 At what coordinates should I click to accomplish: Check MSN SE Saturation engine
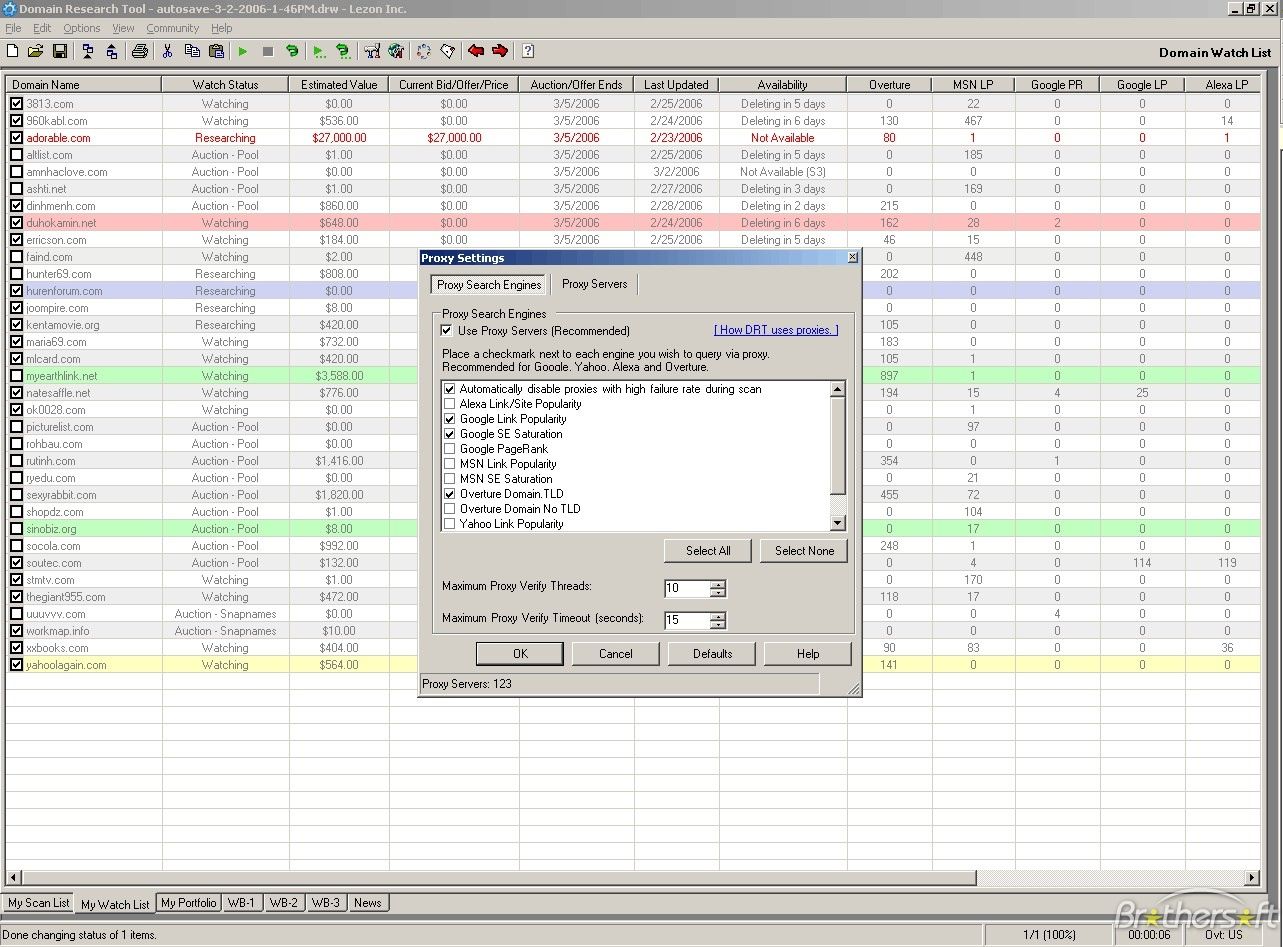[x=450, y=479]
